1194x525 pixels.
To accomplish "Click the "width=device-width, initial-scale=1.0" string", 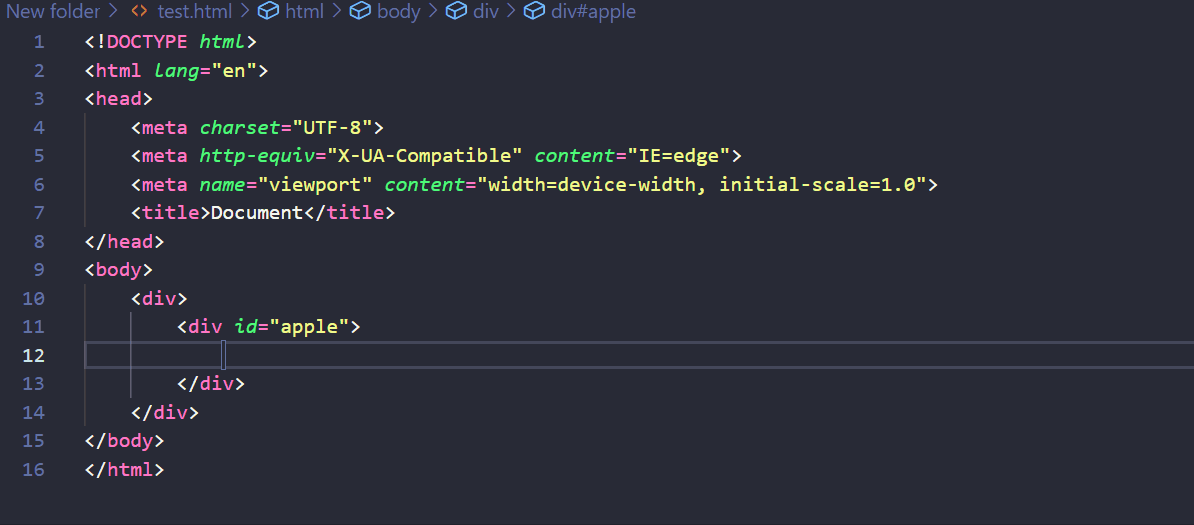I will point(701,184).
